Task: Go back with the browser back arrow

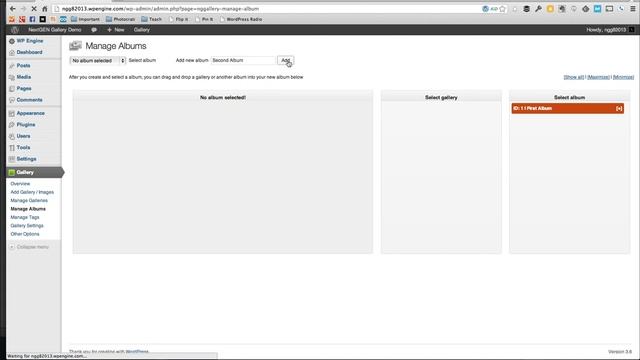Action: coord(13,9)
